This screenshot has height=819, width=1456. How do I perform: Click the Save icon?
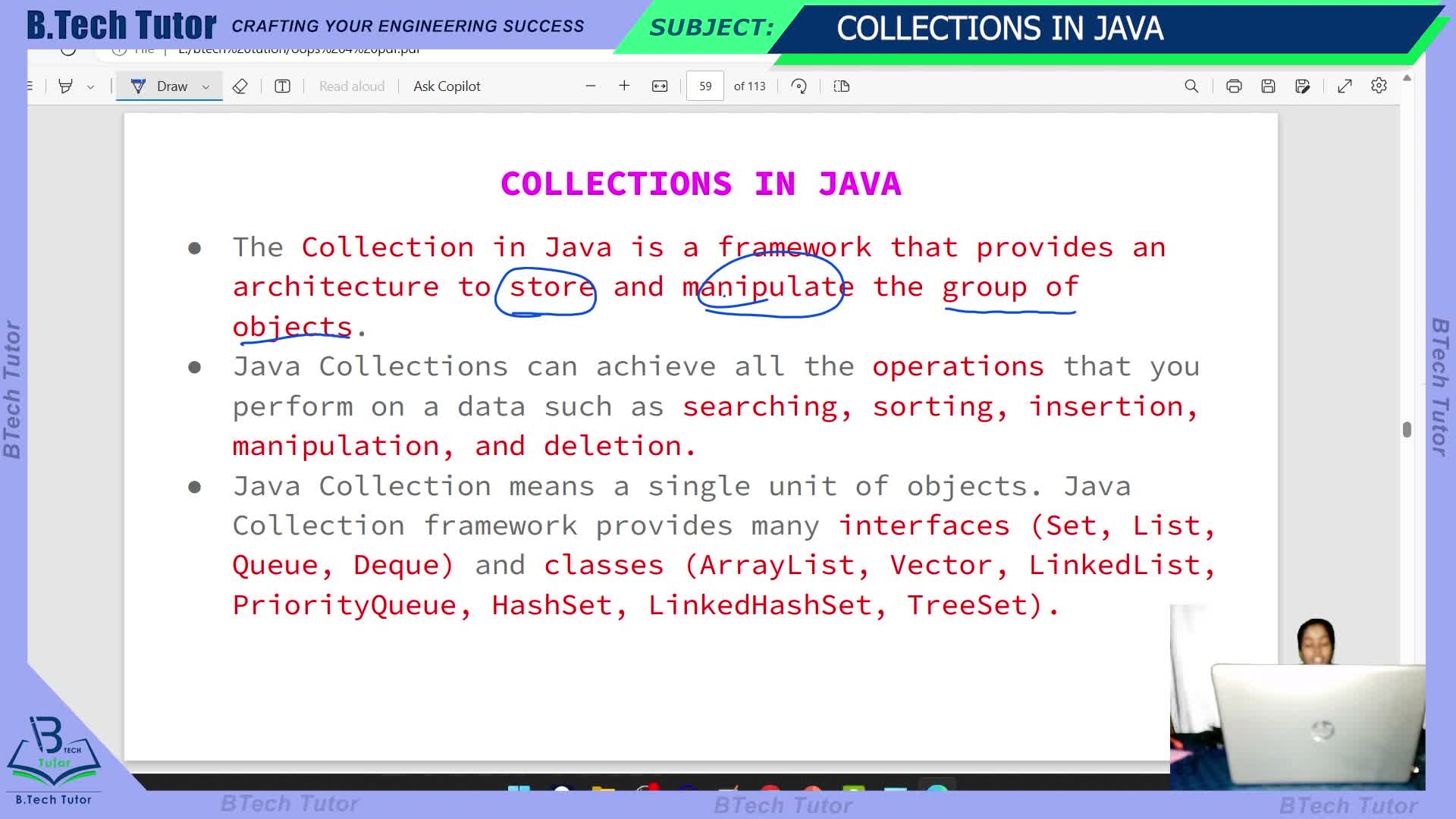pyautogui.click(x=1268, y=86)
